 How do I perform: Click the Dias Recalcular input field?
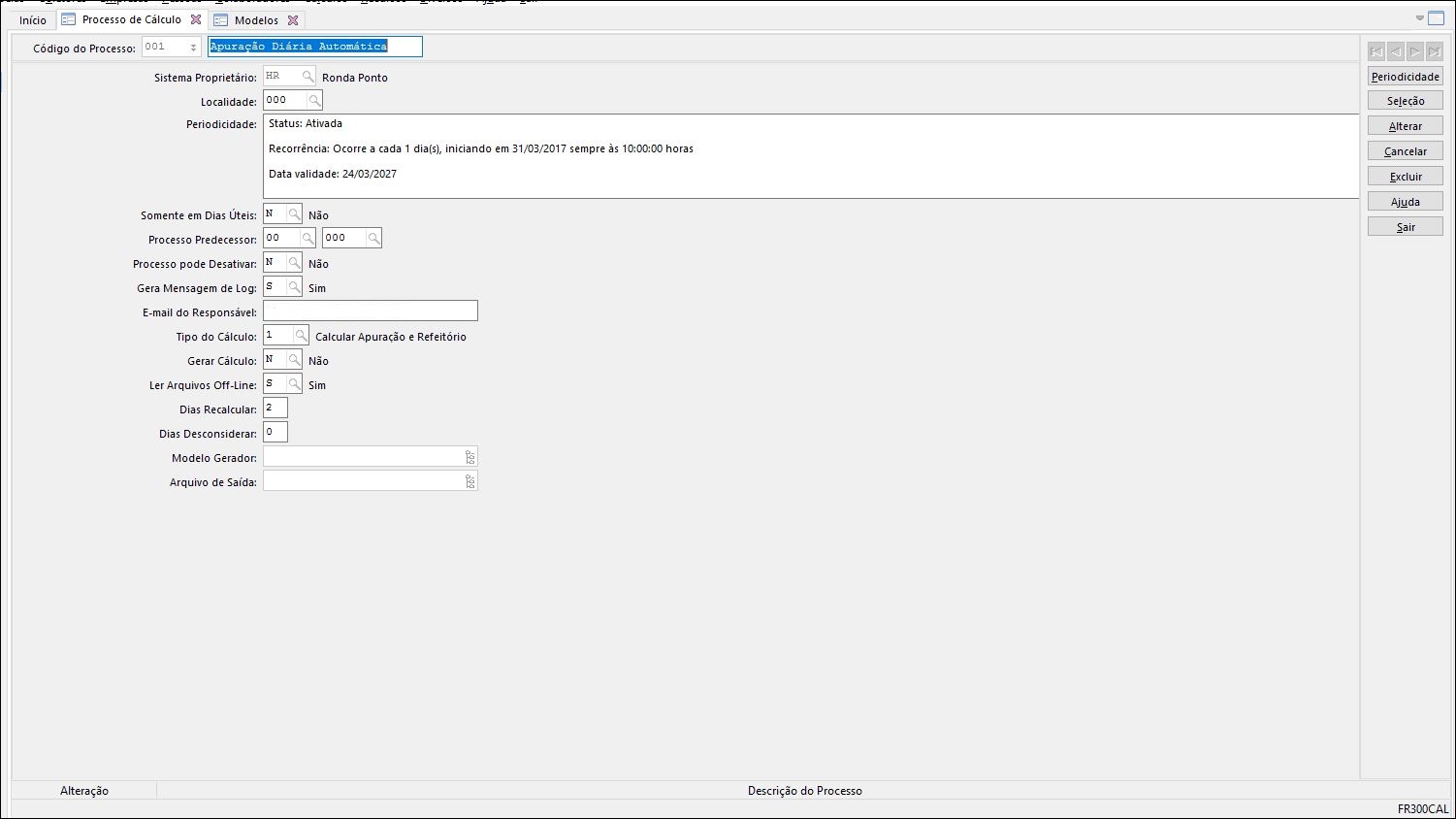(275, 409)
